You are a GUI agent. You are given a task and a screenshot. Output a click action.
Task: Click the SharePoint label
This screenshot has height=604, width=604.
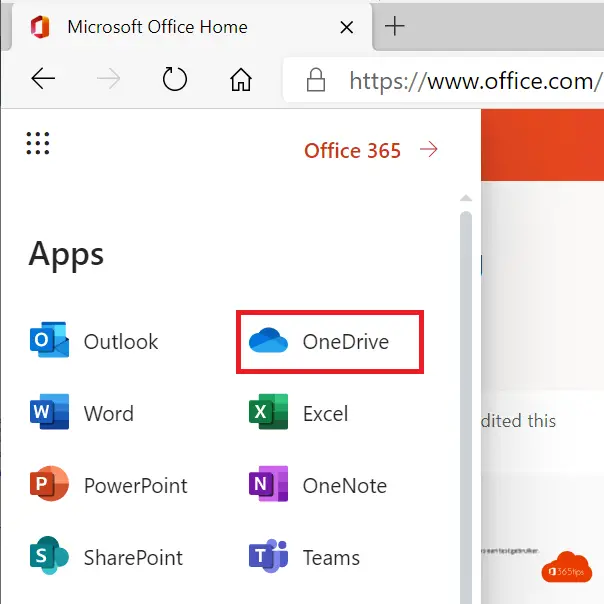(133, 557)
